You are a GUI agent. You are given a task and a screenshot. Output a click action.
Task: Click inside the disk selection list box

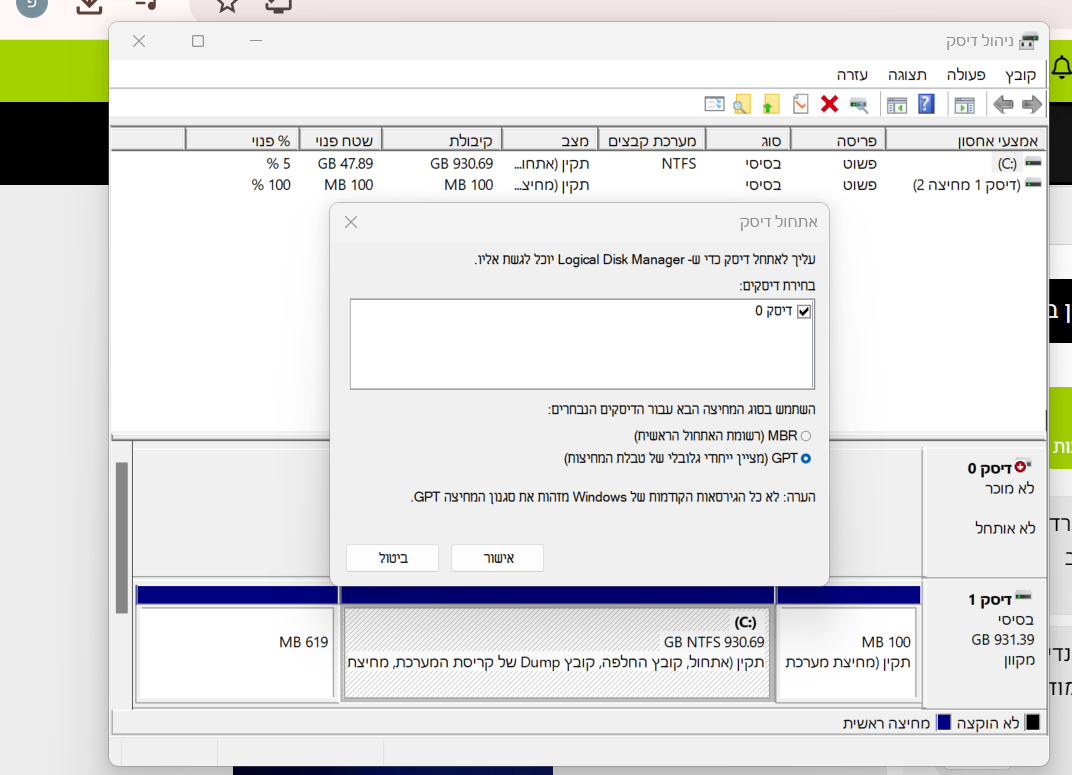(582, 344)
